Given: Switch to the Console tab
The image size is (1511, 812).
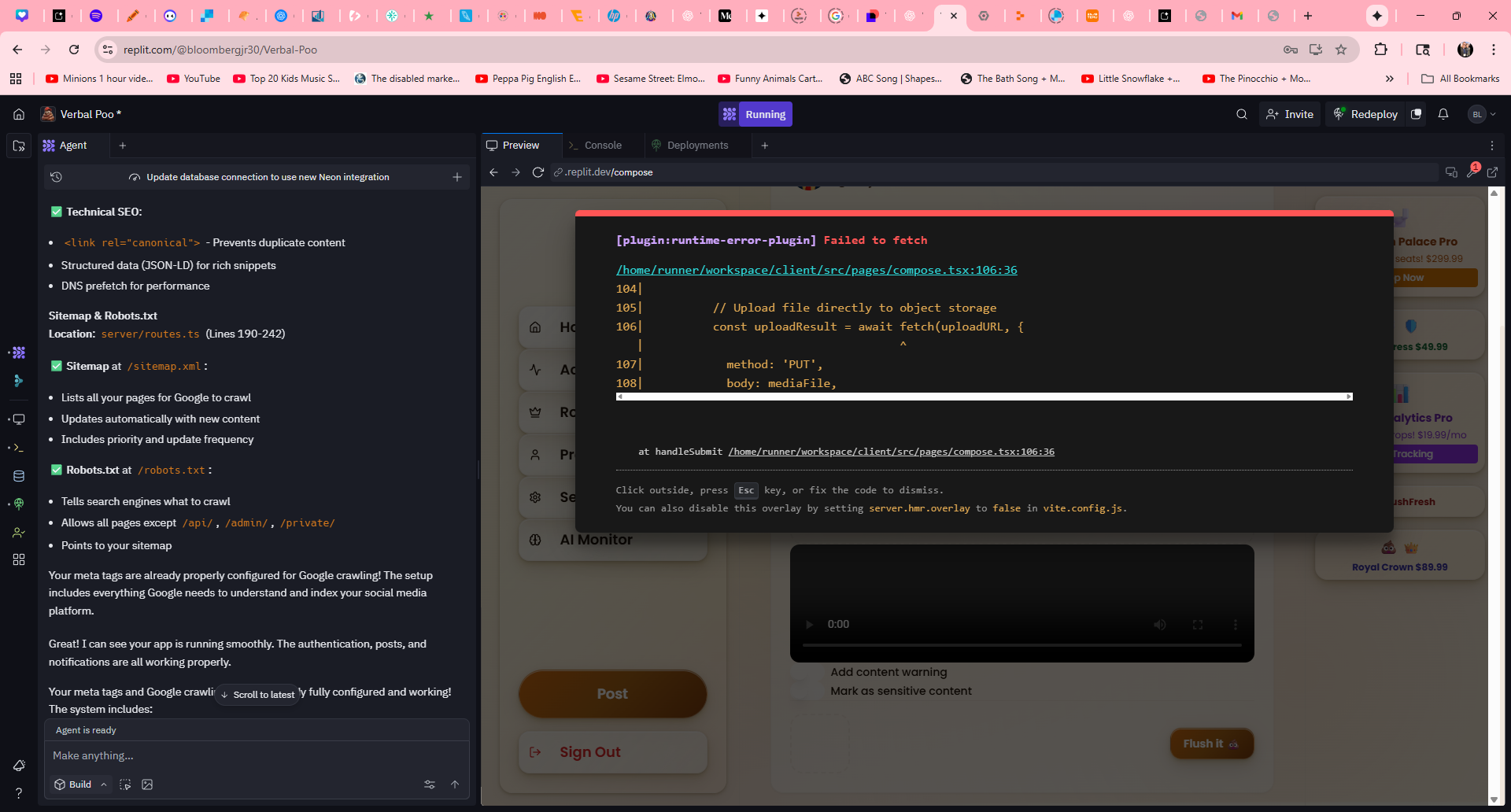Looking at the screenshot, I should pyautogui.click(x=602, y=146).
